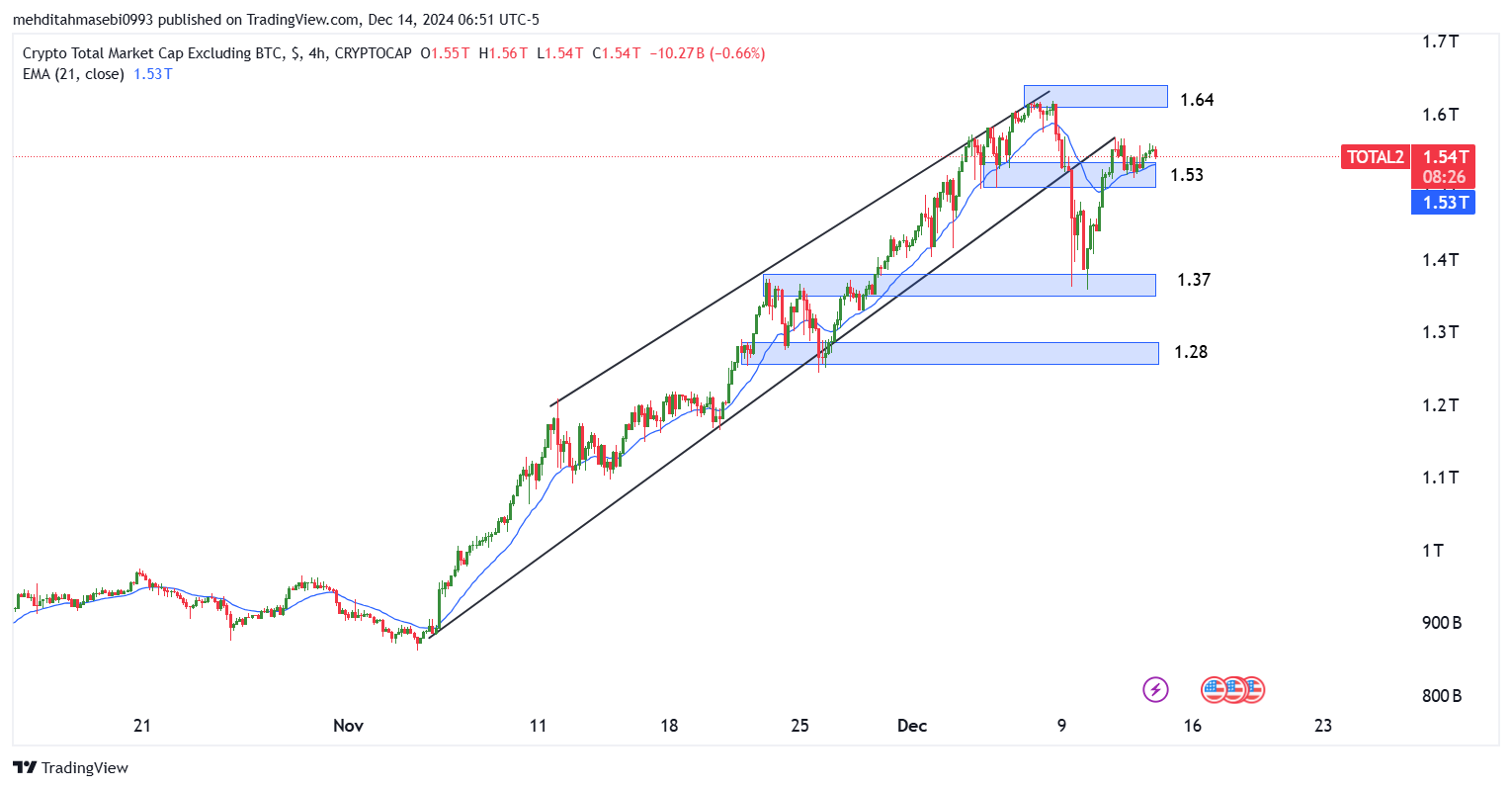This screenshot has width=1512, height=789.
Task: Click the 1.2T price axis label
Action: coord(1440,405)
